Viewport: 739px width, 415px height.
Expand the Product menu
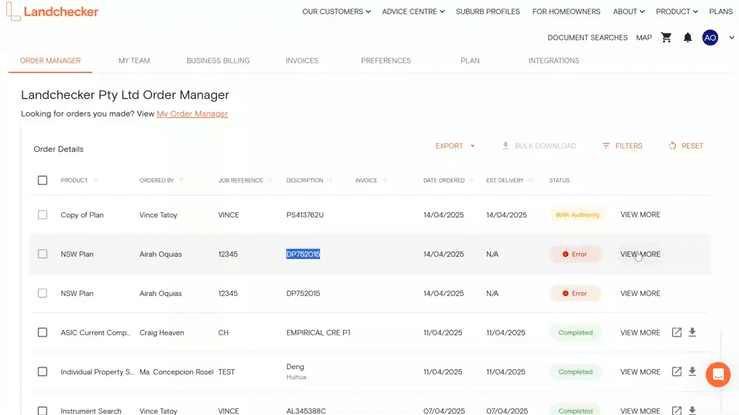(x=677, y=11)
